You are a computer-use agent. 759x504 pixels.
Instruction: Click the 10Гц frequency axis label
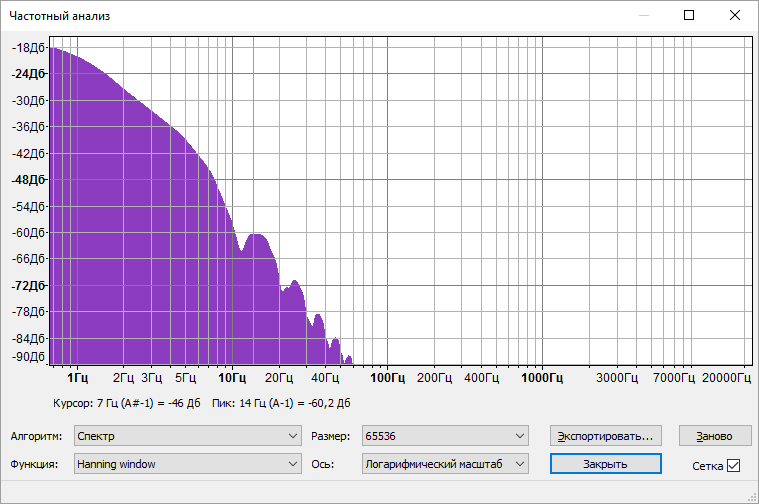click(x=232, y=378)
